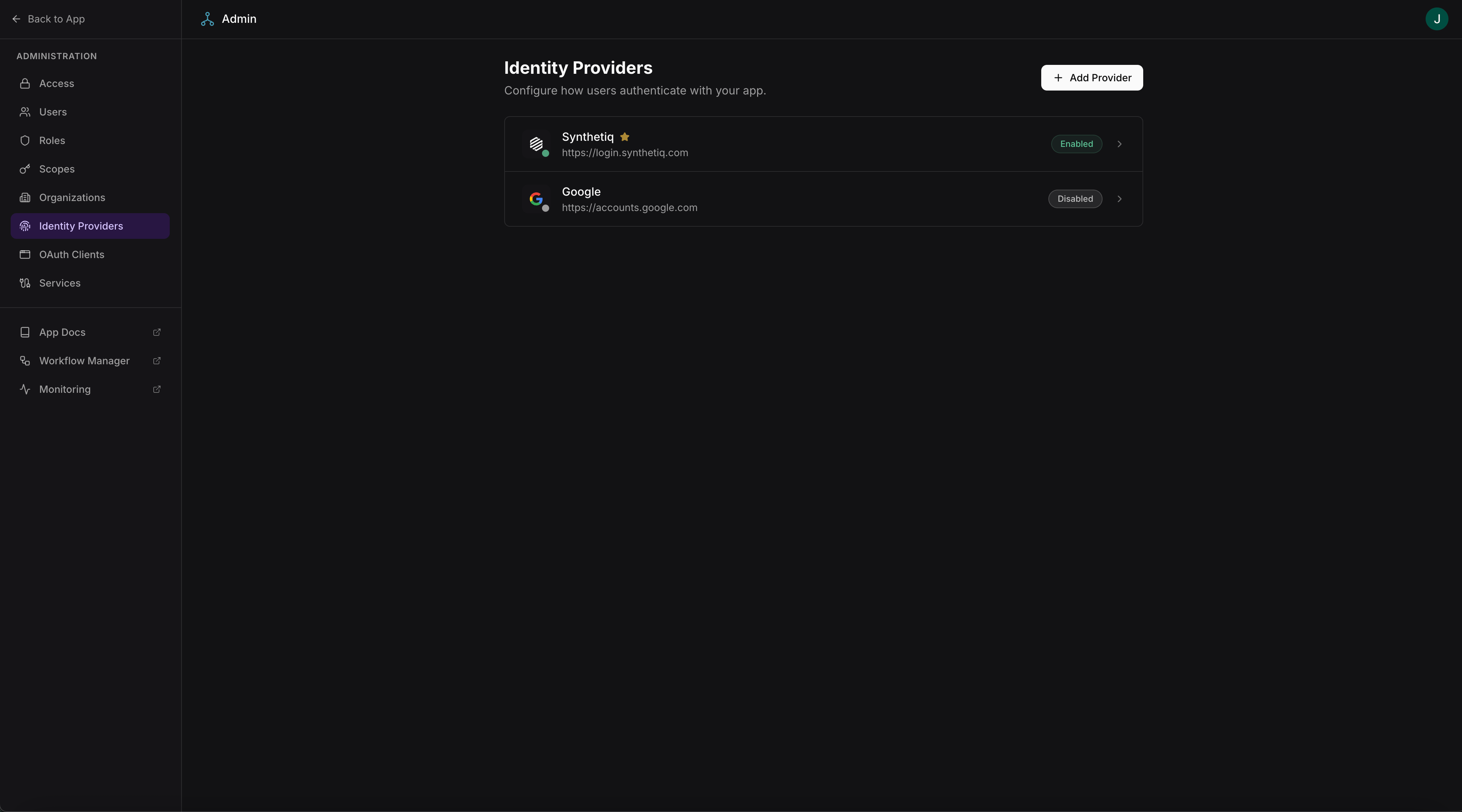Open the Monitoring link
Screen dimensions: 1462x812
pyautogui.click(x=90, y=389)
